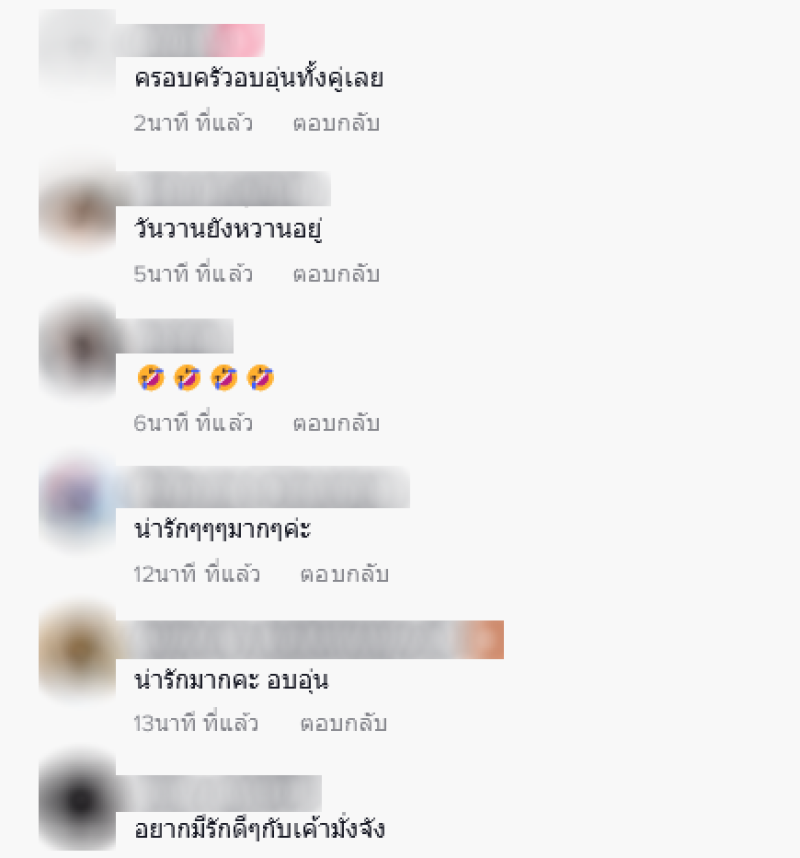Click the last laughing emoji in row
800x858 pixels.
[260, 378]
